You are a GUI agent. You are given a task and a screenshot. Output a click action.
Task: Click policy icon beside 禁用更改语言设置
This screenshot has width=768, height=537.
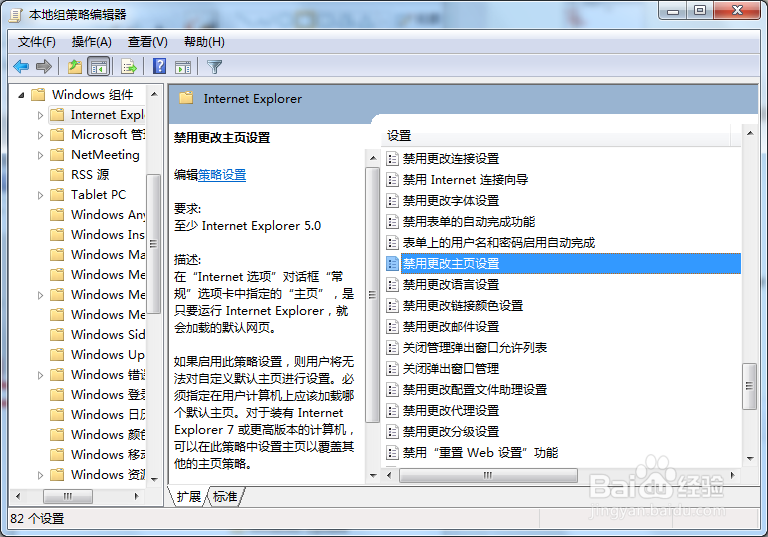[x=392, y=285]
